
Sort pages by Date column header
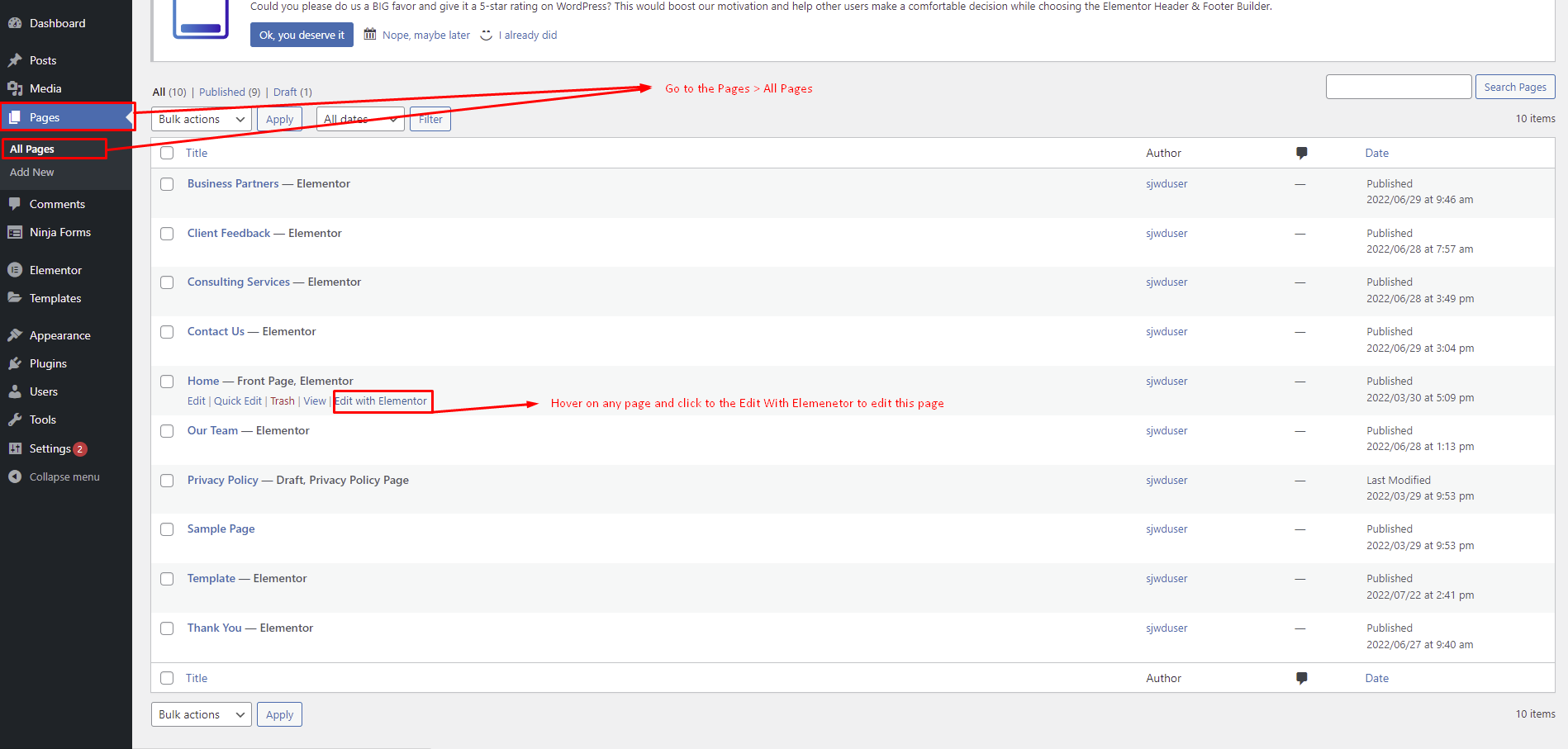coord(1376,153)
